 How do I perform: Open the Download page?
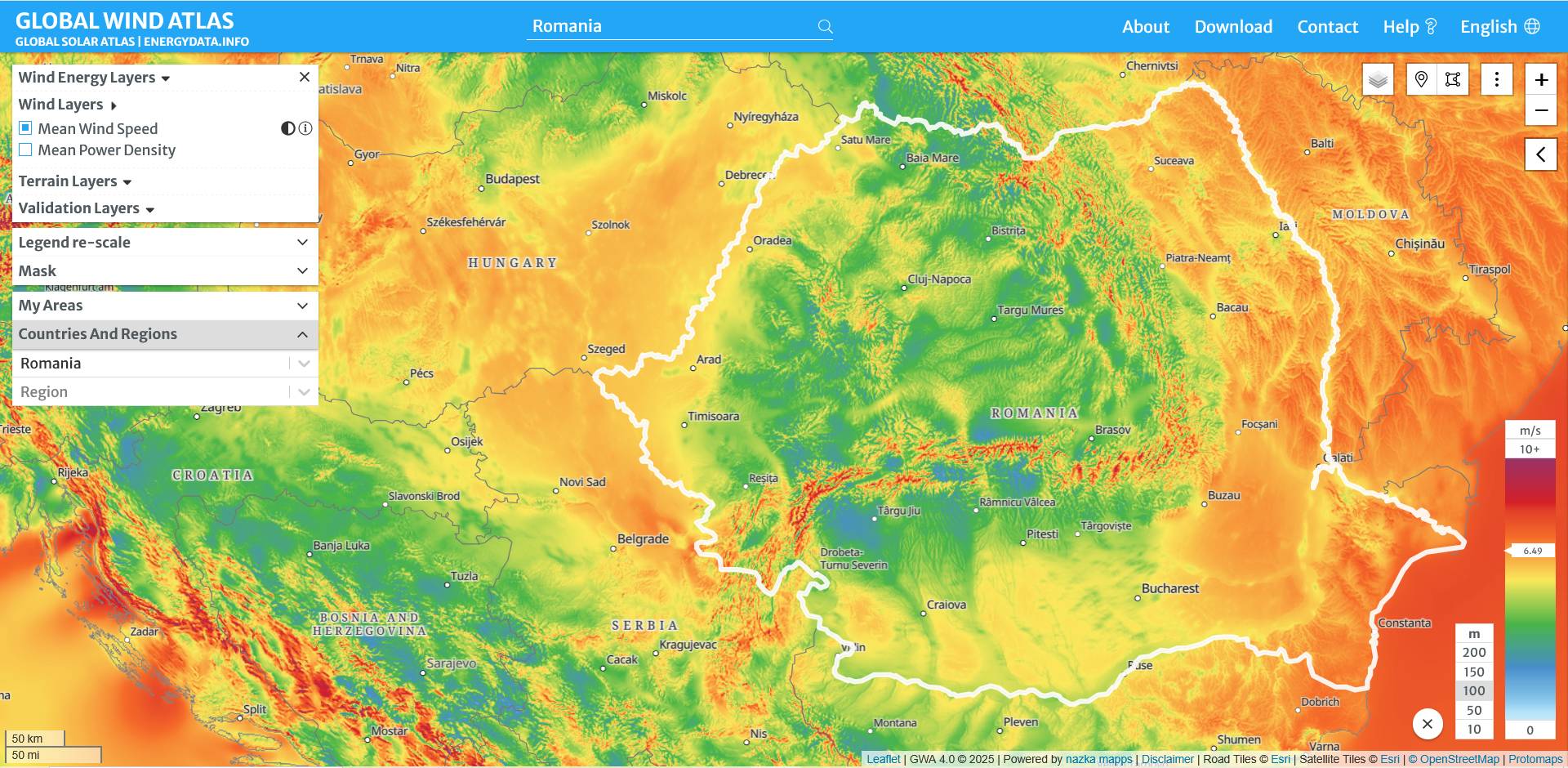point(1233,27)
